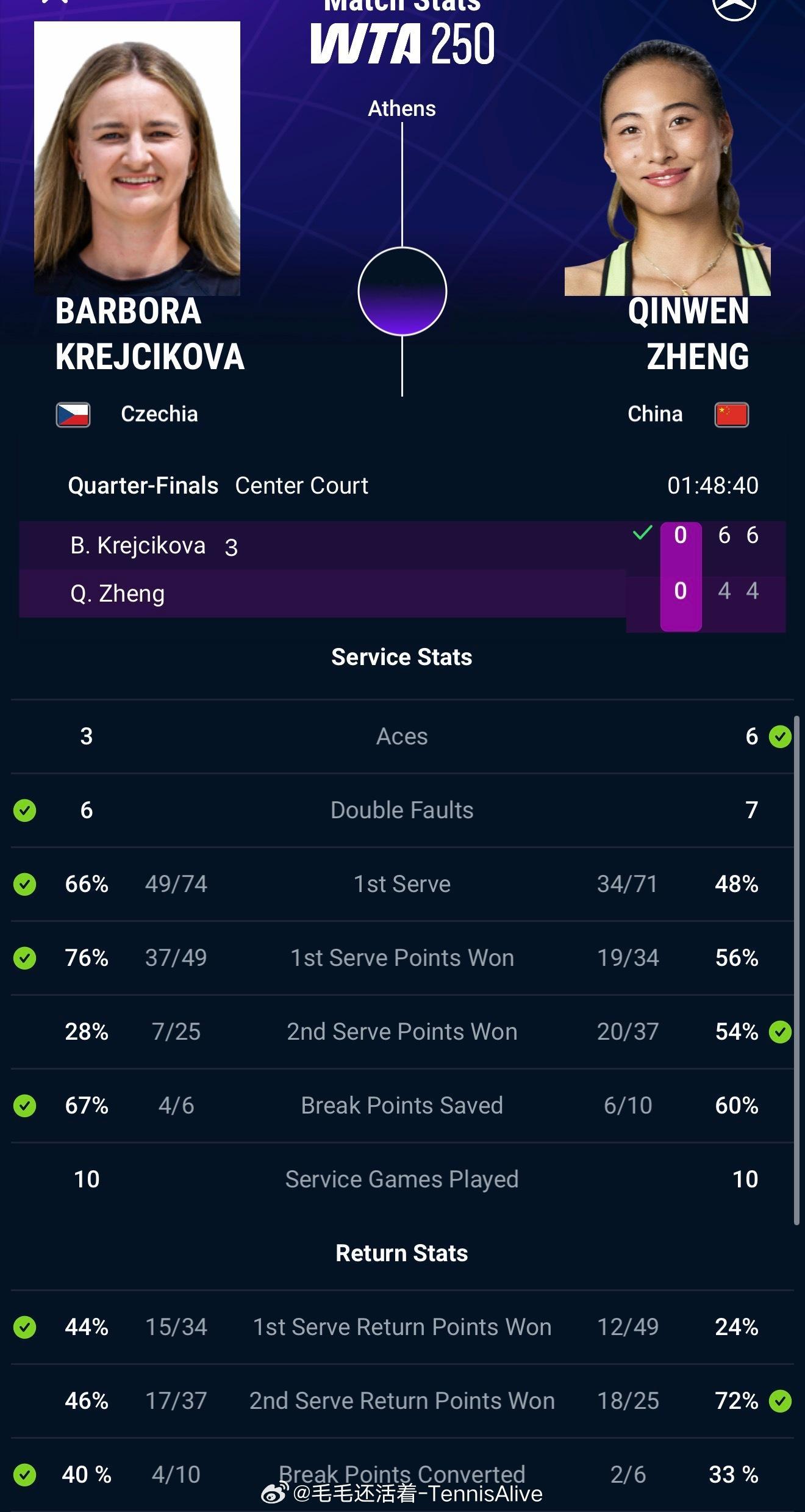This screenshot has width=805, height=1512.
Task: Select the BARBORA KREJCIKOVA name heading
Action: 150,334
